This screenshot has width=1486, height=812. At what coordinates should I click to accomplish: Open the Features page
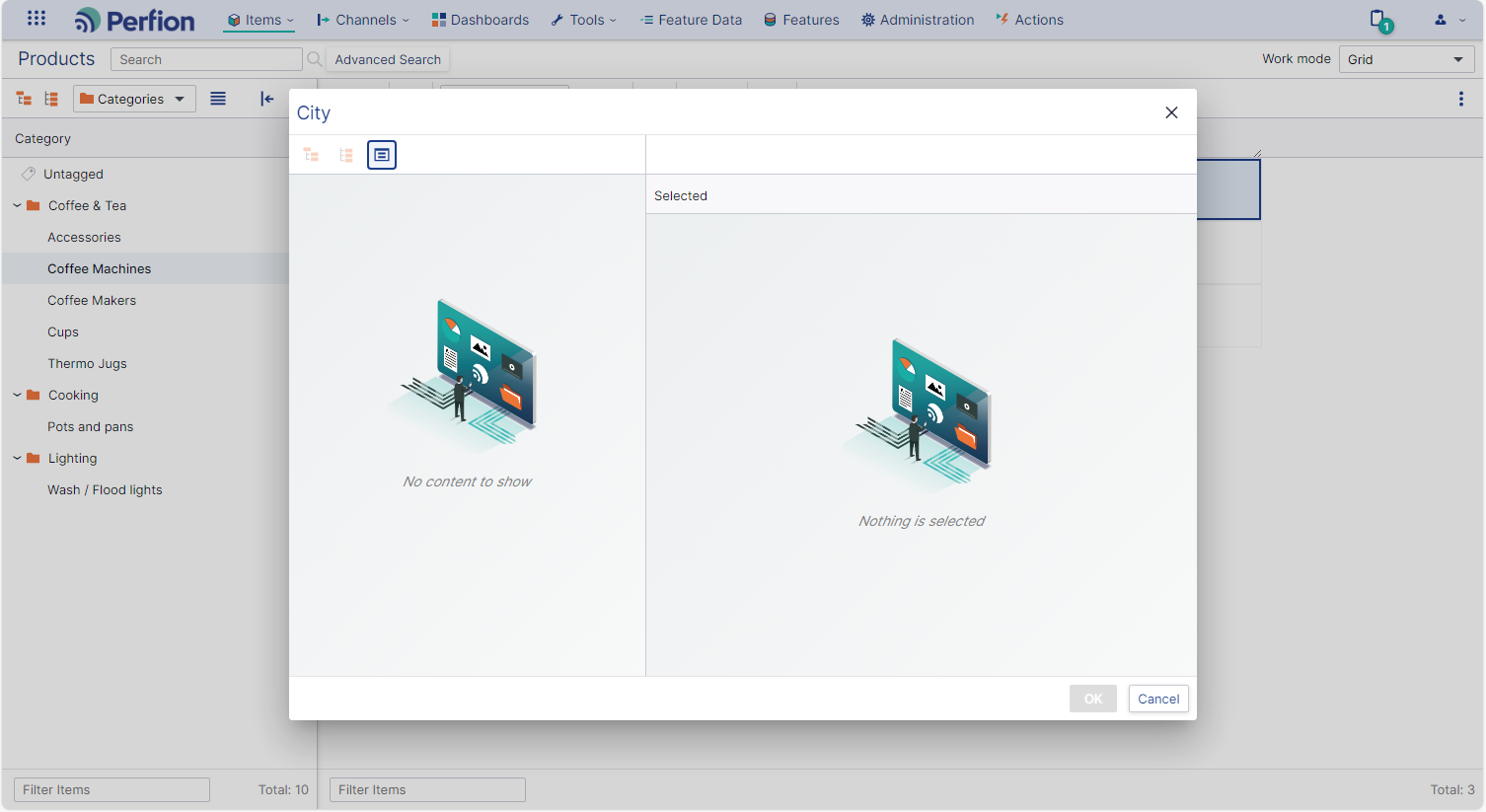click(x=801, y=20)
